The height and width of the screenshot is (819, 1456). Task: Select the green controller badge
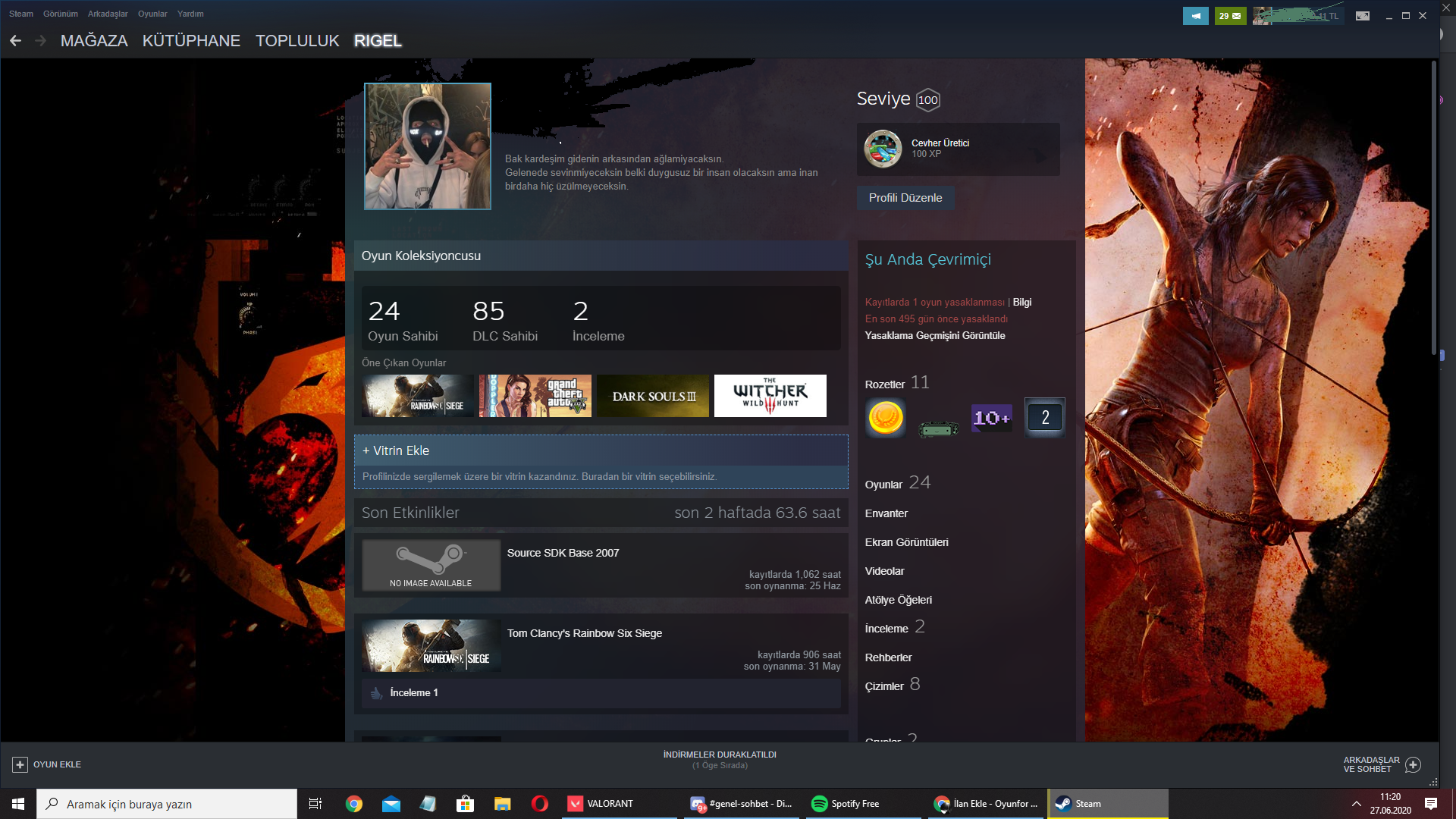coord(939,429)
